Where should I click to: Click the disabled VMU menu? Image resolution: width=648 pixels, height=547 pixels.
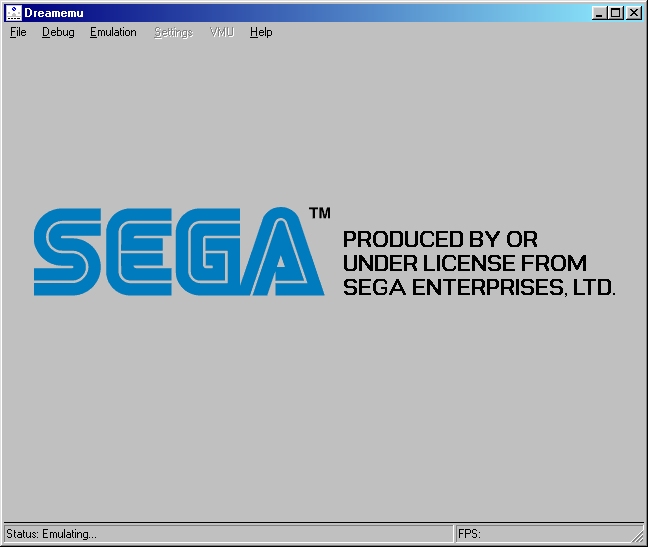[222, 32]
